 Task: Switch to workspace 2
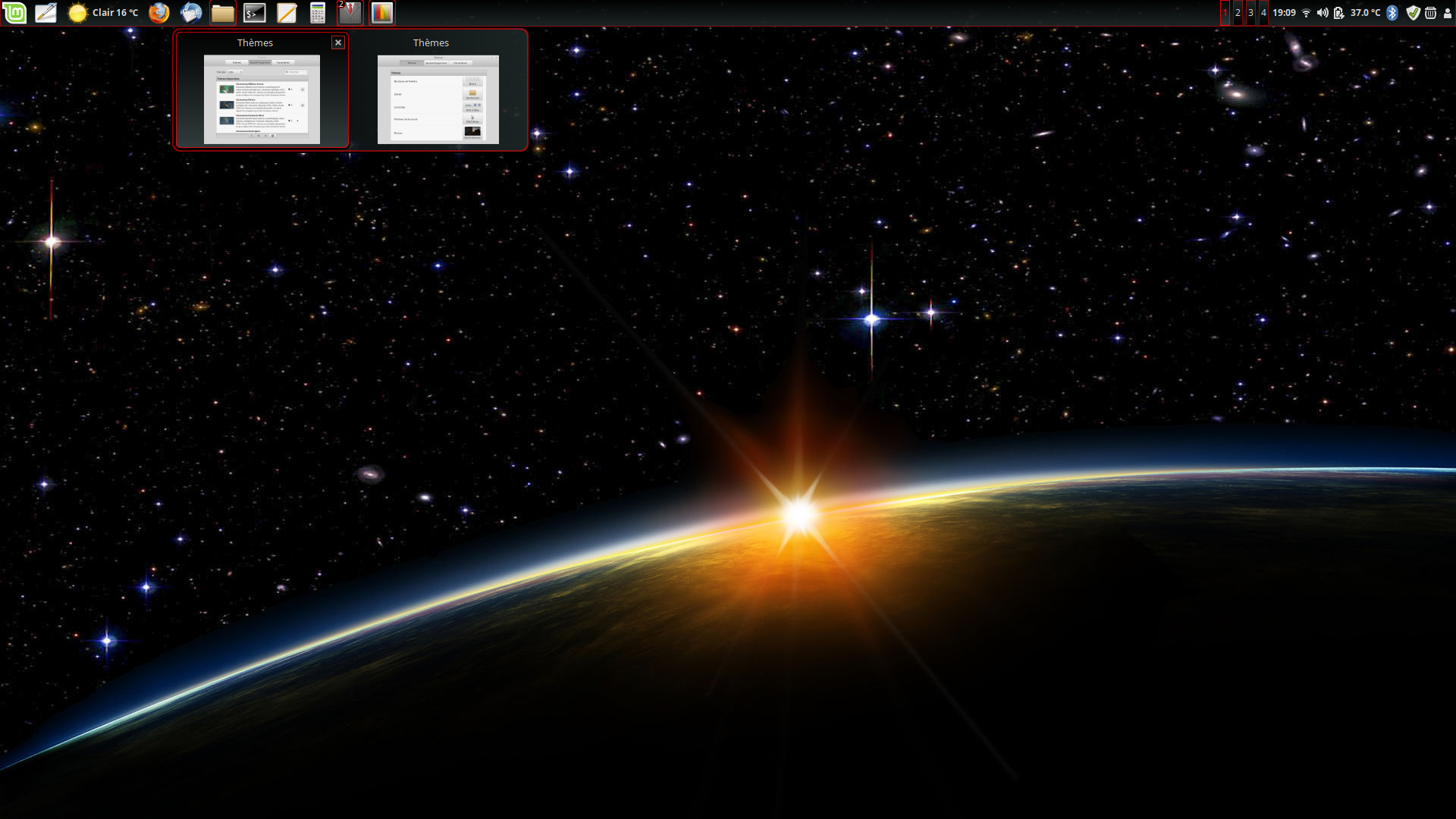tap(1238, 12)
